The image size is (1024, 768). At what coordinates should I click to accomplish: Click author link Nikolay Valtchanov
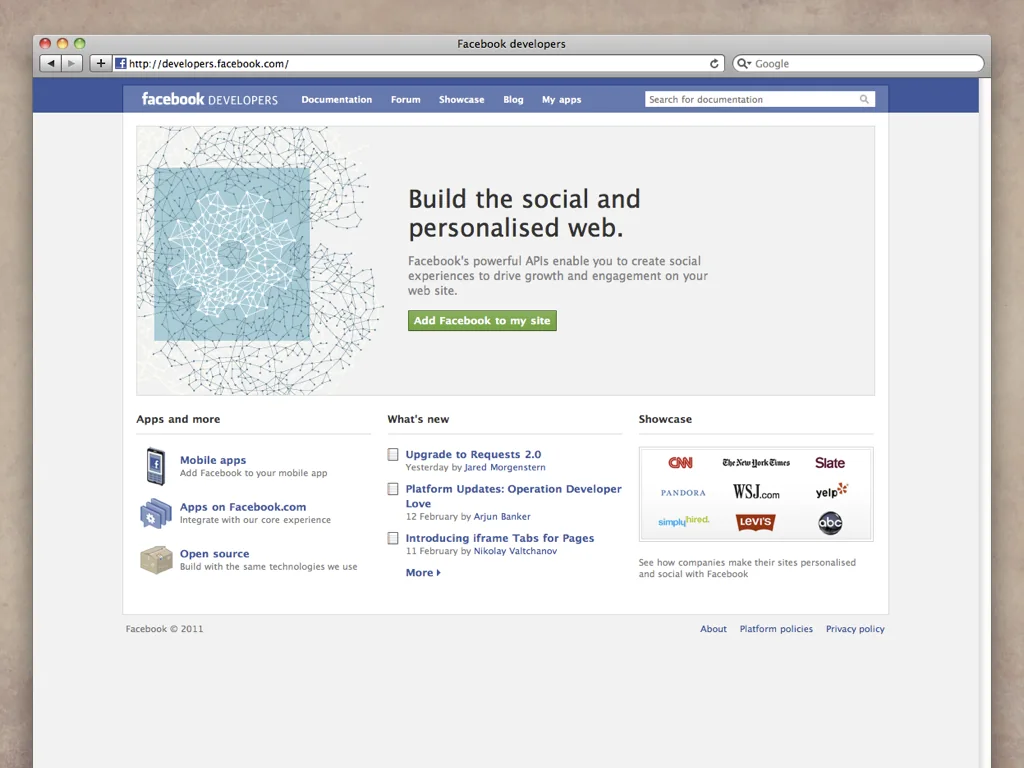pyautogui.click(x=515, y=551)
